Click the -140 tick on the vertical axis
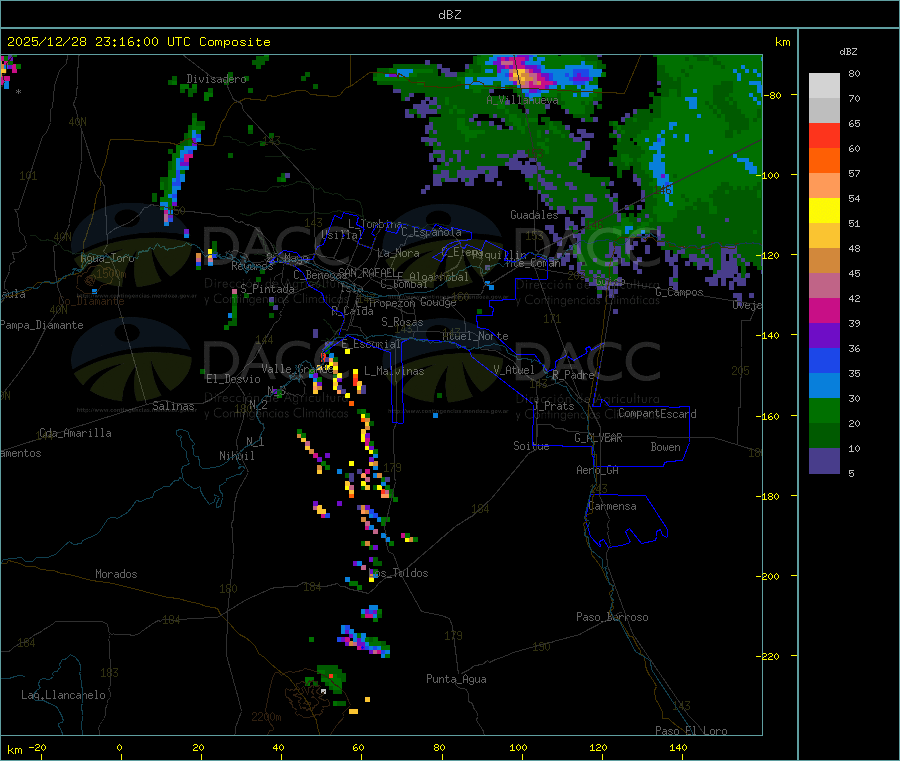Screen dimensions: 900x761 click(769, 336)
